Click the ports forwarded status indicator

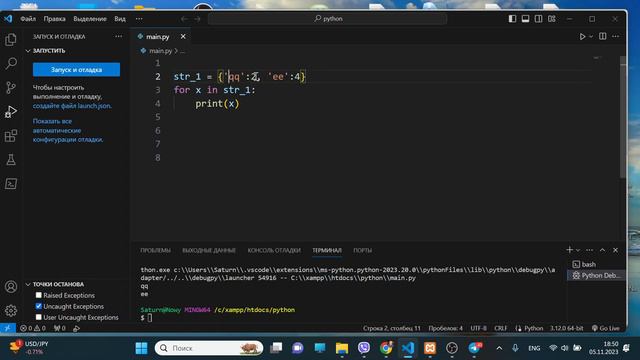[x=60, y=328]
